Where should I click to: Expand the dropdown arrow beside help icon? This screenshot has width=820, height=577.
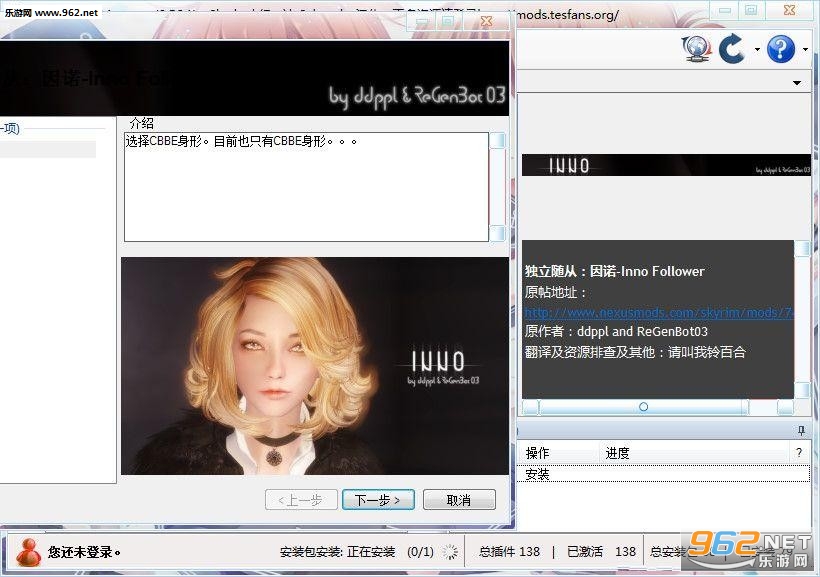click(x=805, y=50)
